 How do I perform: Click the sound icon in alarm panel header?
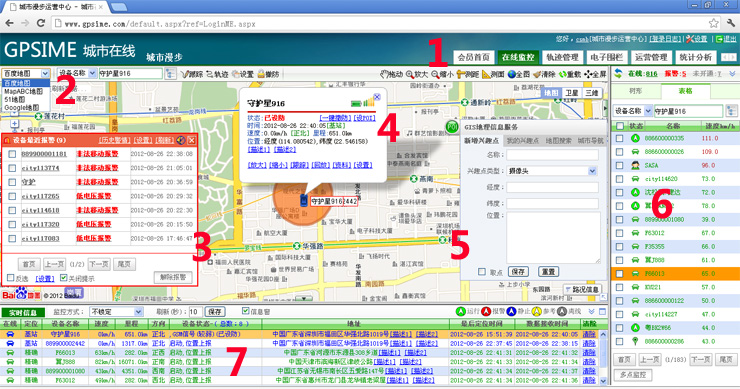pos(180,140)
